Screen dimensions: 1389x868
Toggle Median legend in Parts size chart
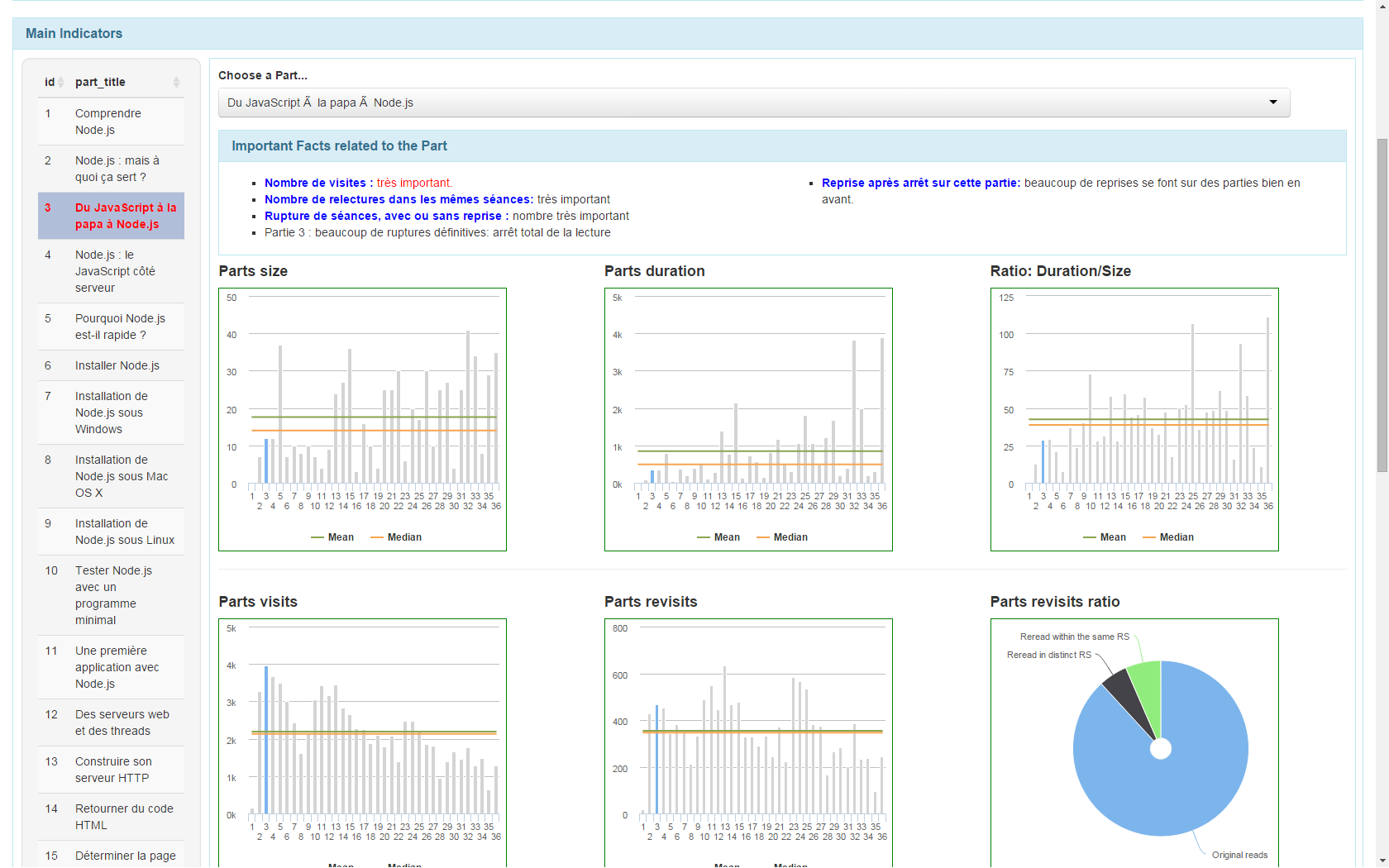tap(396, 537)
